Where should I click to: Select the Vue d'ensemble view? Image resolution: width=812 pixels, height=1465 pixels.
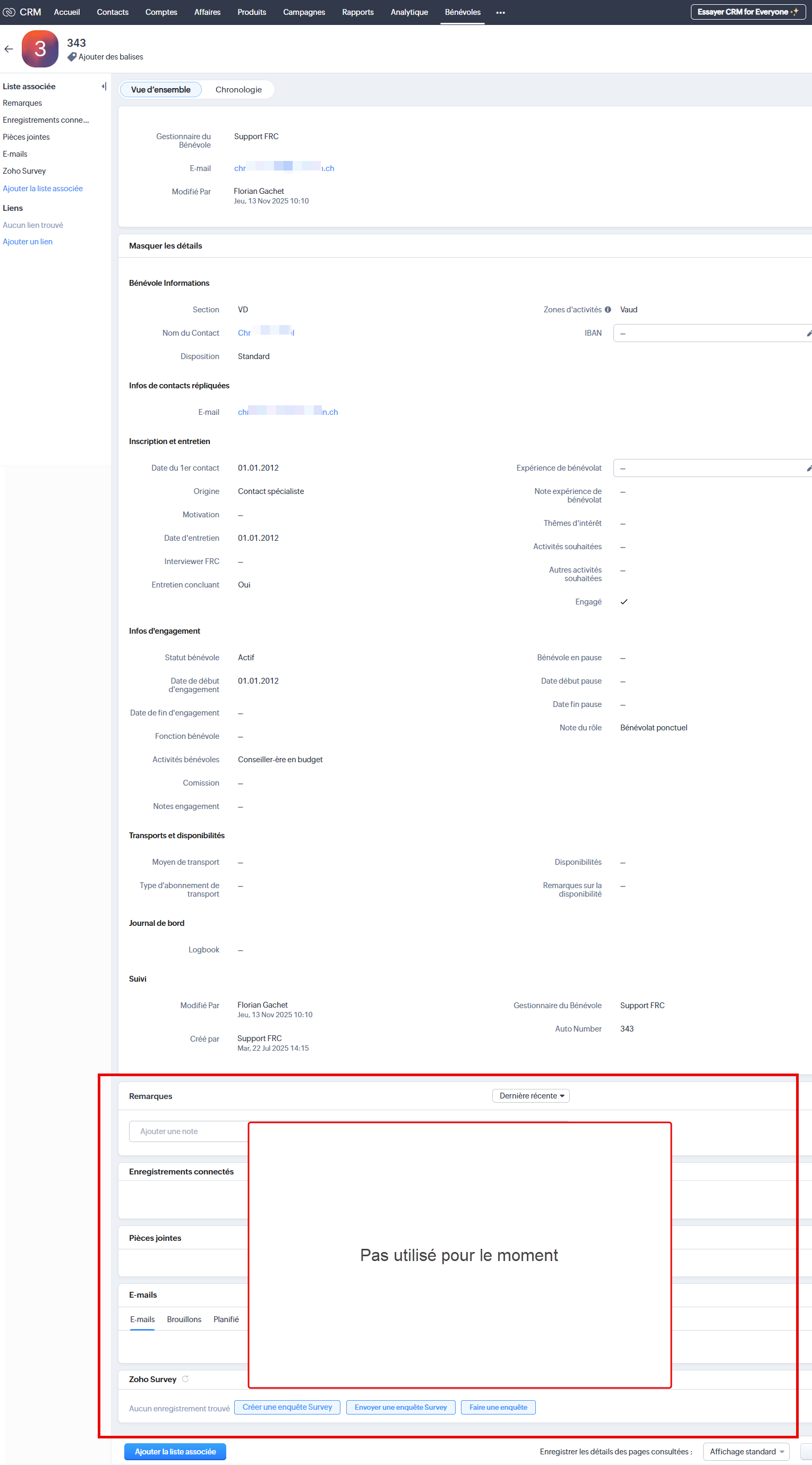coord(160,90)
